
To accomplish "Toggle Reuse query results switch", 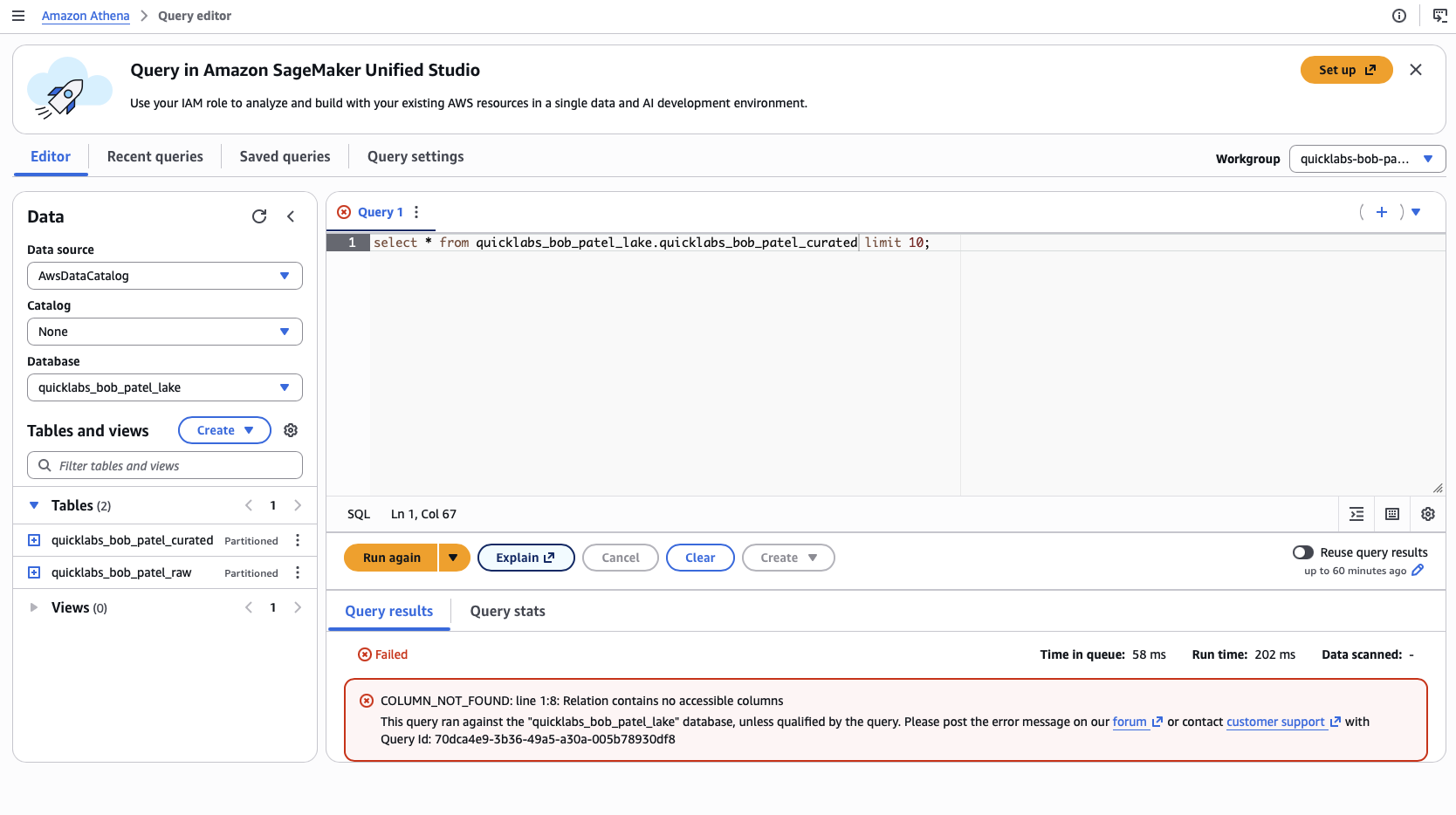I will pos(1303,552).
